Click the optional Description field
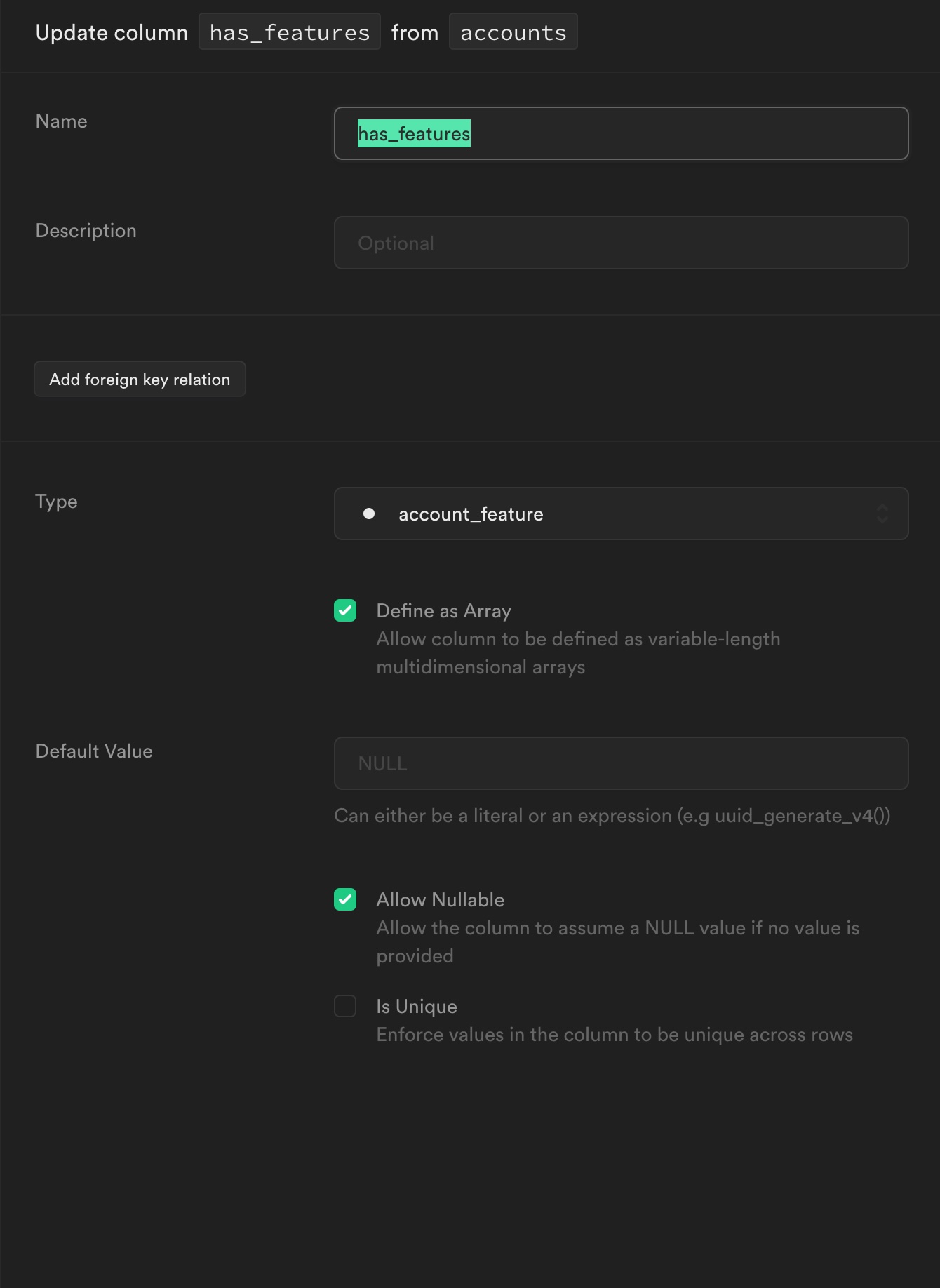 click(x=620, y=243)
